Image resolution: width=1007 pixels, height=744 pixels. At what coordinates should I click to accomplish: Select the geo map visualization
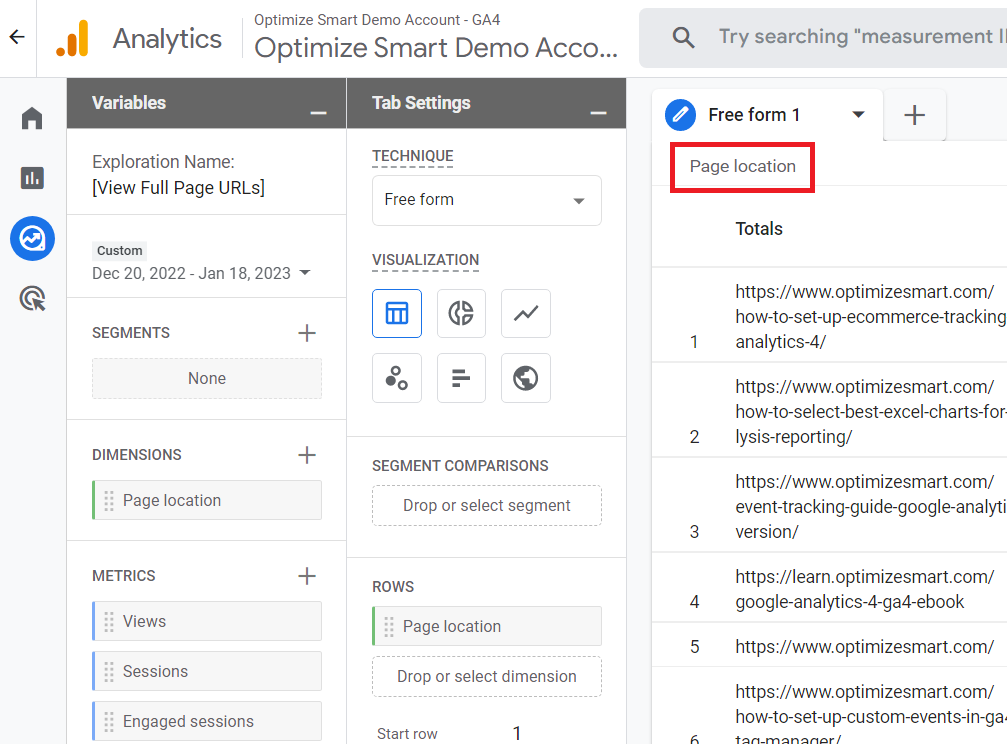tap(525, 378)
